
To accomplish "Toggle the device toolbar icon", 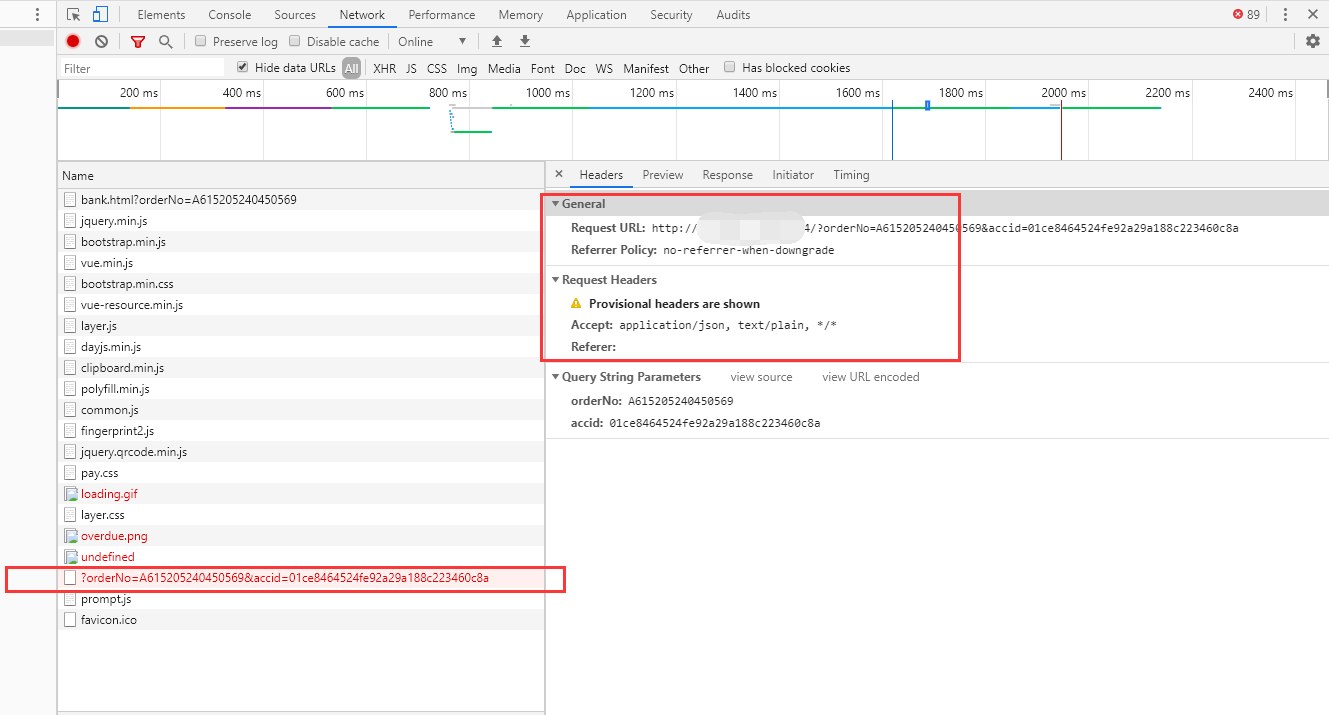I will coord(100,14).
